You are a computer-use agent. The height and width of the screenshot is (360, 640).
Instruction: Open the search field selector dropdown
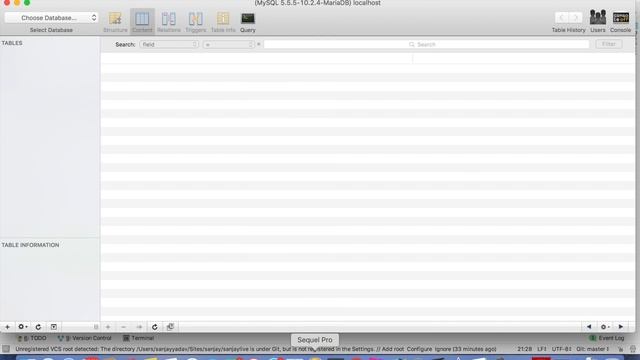[169, 44]
